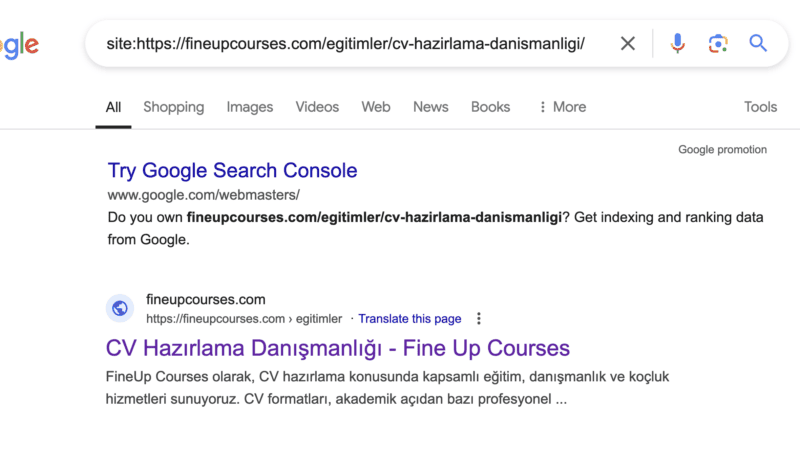
Task: Open the Web results tab
Action: point(376,107)
